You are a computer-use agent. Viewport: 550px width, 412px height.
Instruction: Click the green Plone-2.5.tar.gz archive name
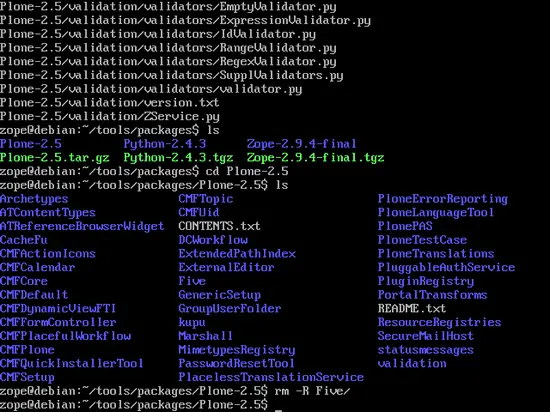(x=55, y=158)
